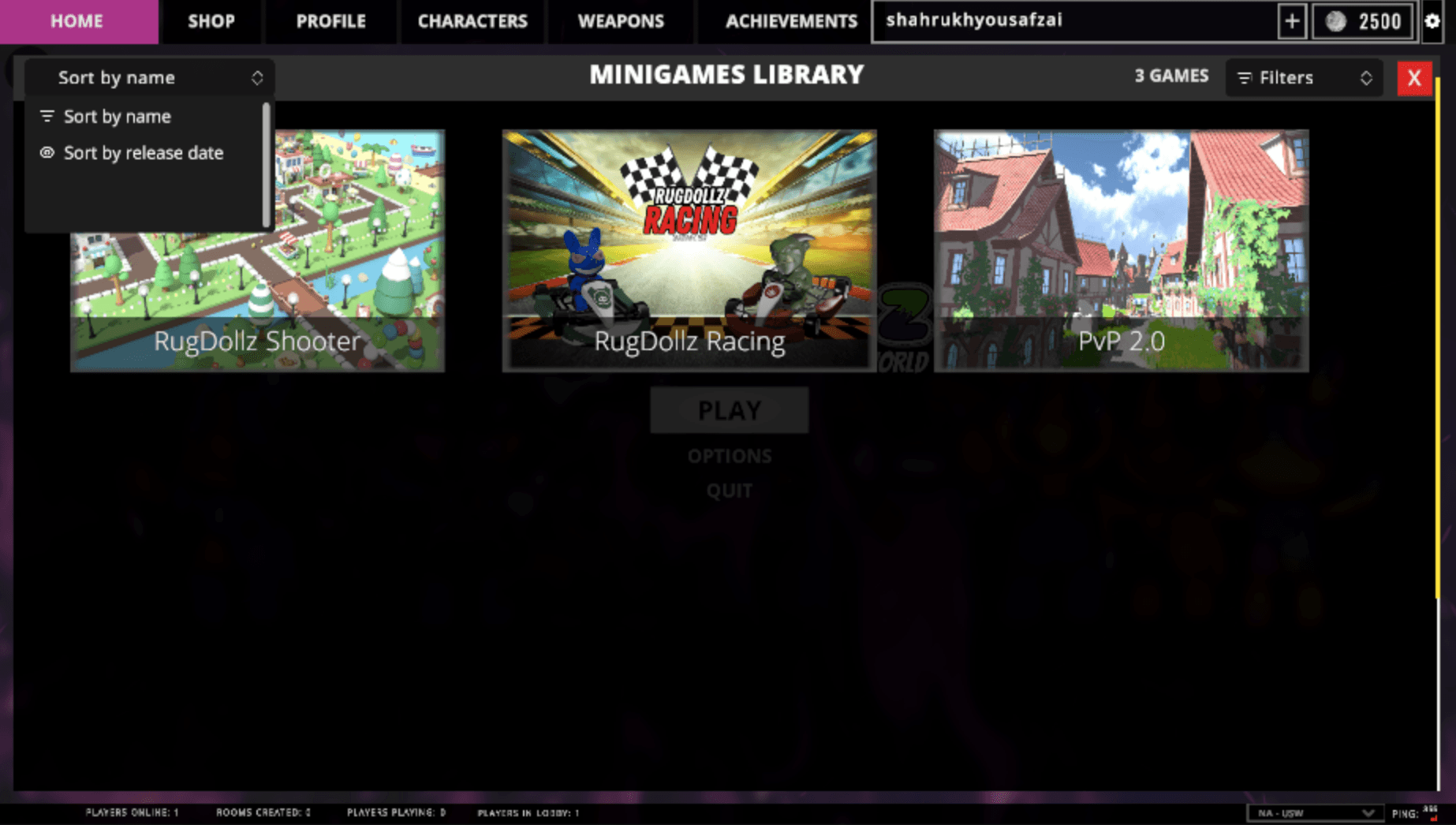
Task: Switch to the PROFILE tab
Action: (x=331, y=21)
